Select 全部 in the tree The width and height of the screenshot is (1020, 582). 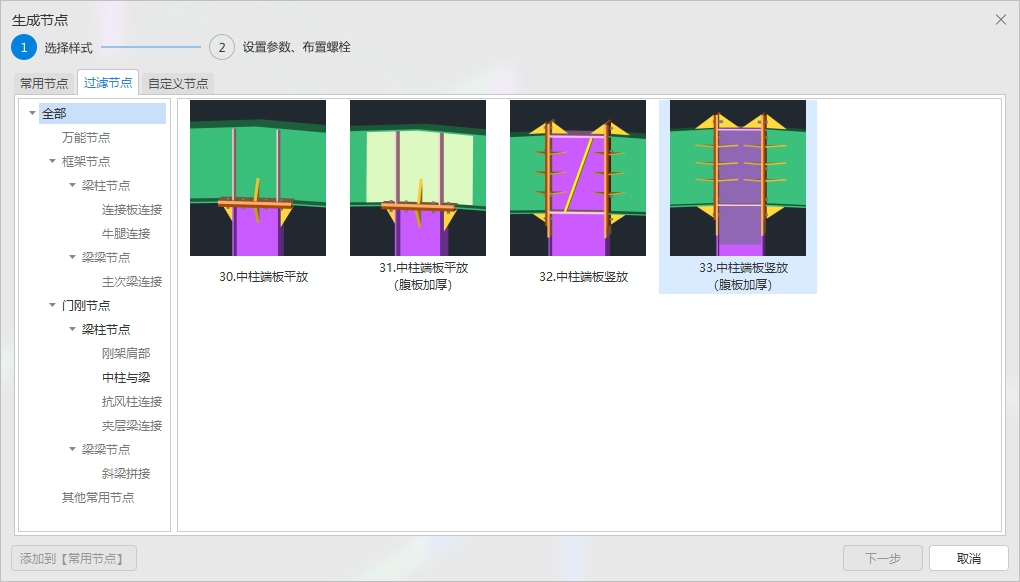[x=102, y=113]
